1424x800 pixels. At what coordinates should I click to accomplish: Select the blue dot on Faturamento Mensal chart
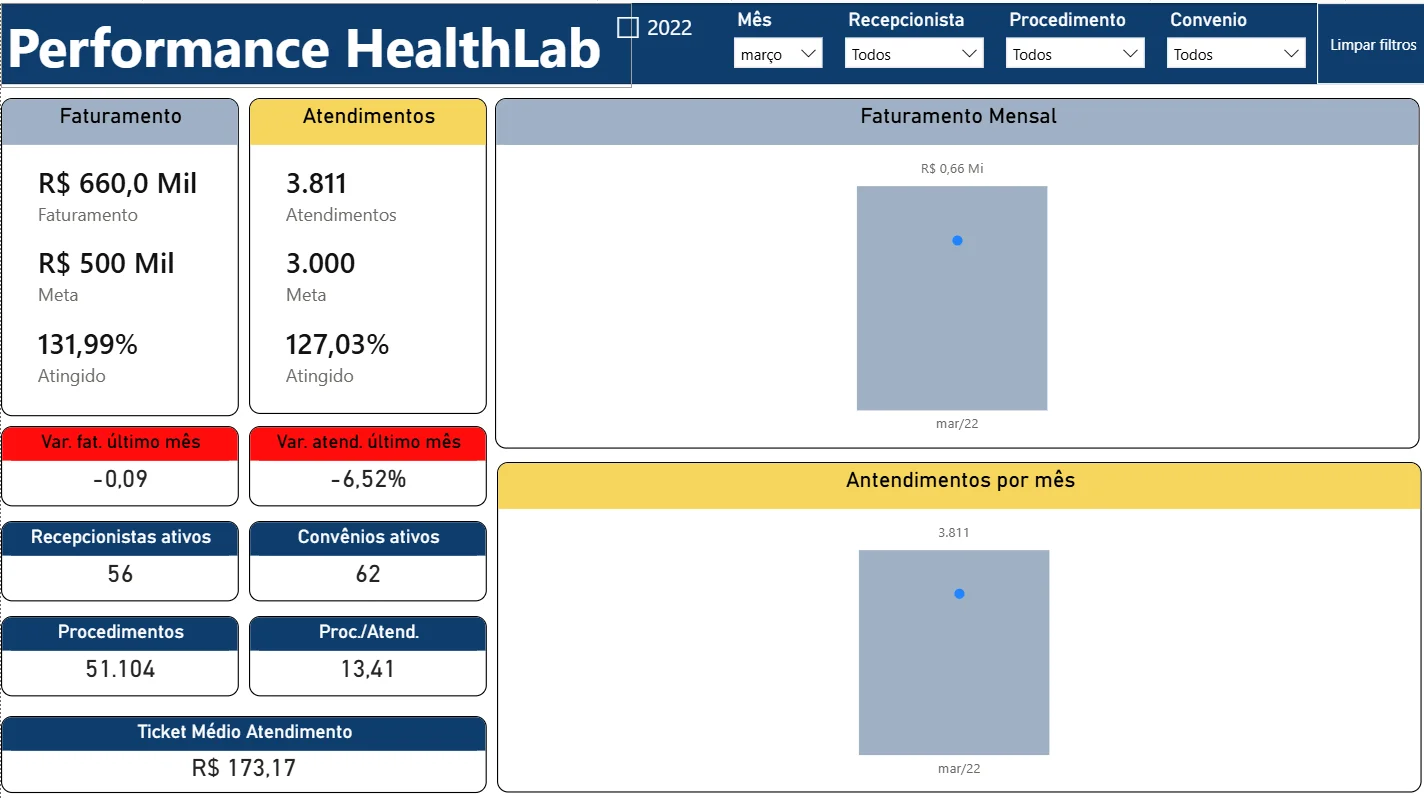[x=957, y=240]
